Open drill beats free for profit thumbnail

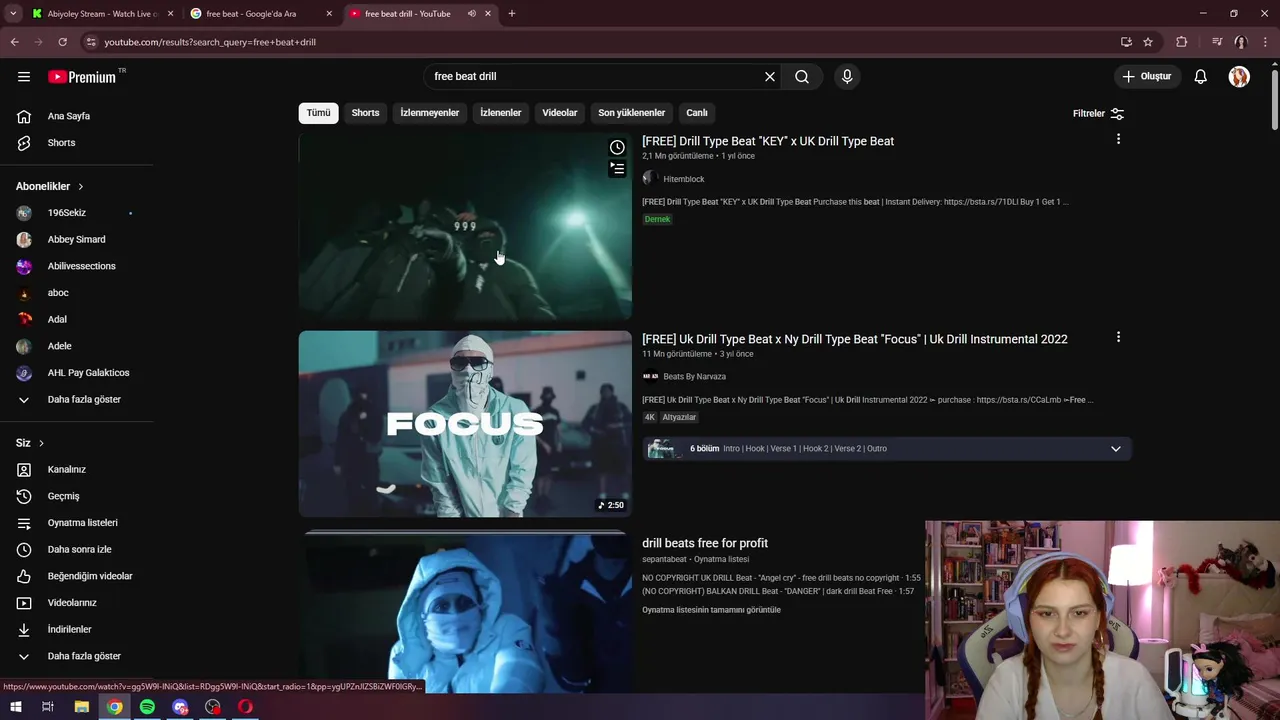tap(465, 612)
